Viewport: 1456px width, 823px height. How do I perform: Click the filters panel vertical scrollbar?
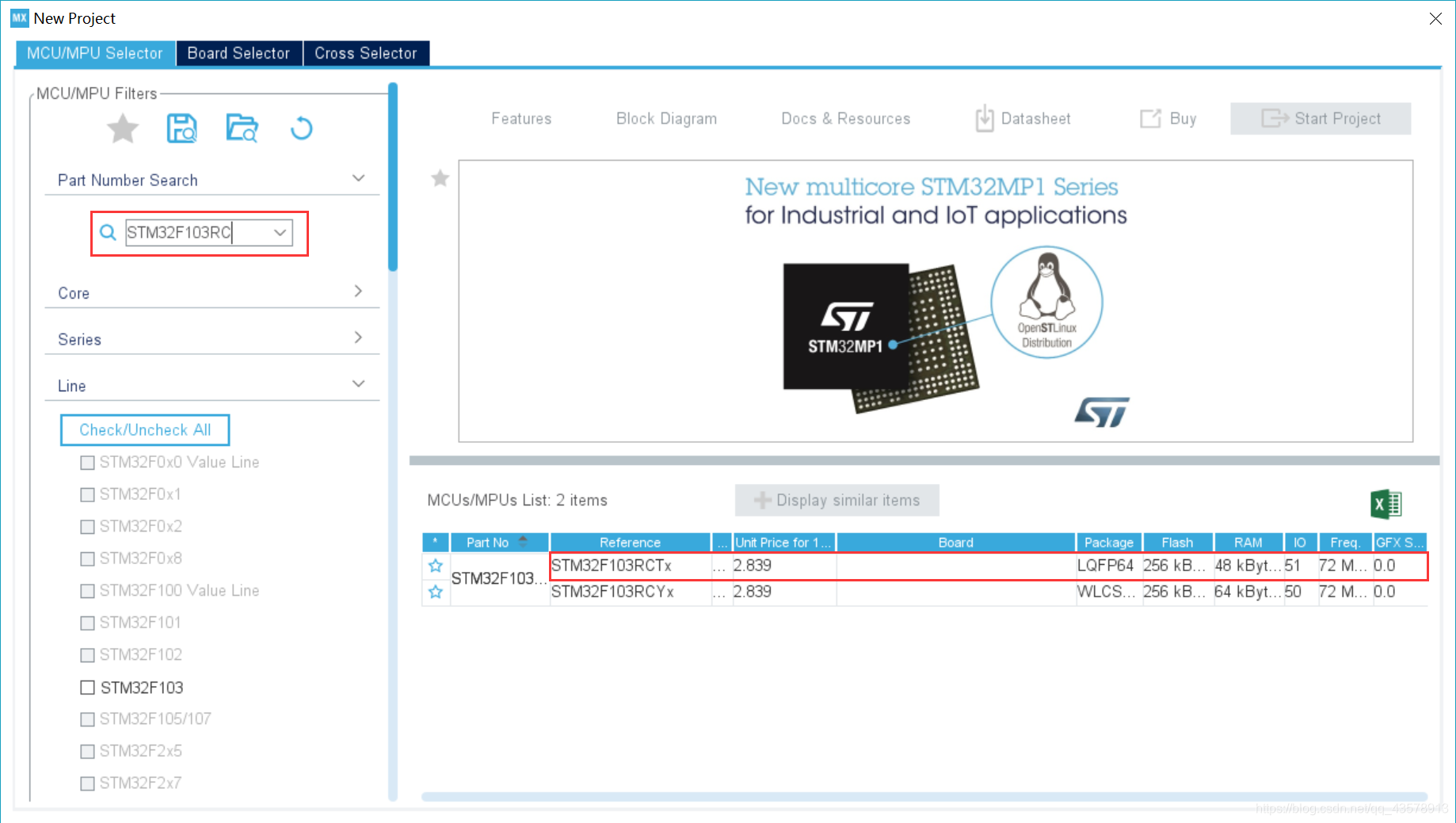393,178
